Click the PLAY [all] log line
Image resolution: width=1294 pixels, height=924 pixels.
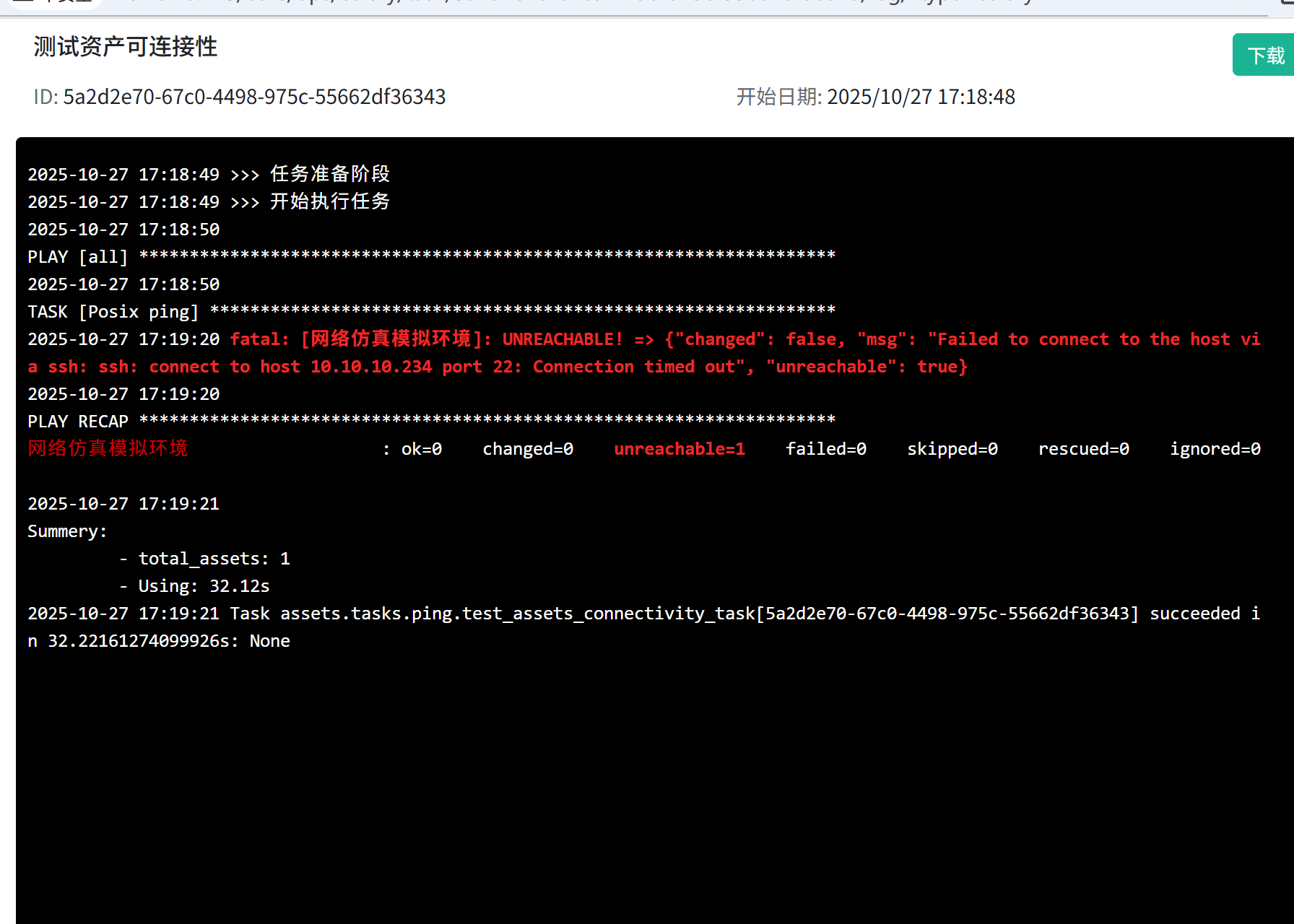(x=77, y=257)
